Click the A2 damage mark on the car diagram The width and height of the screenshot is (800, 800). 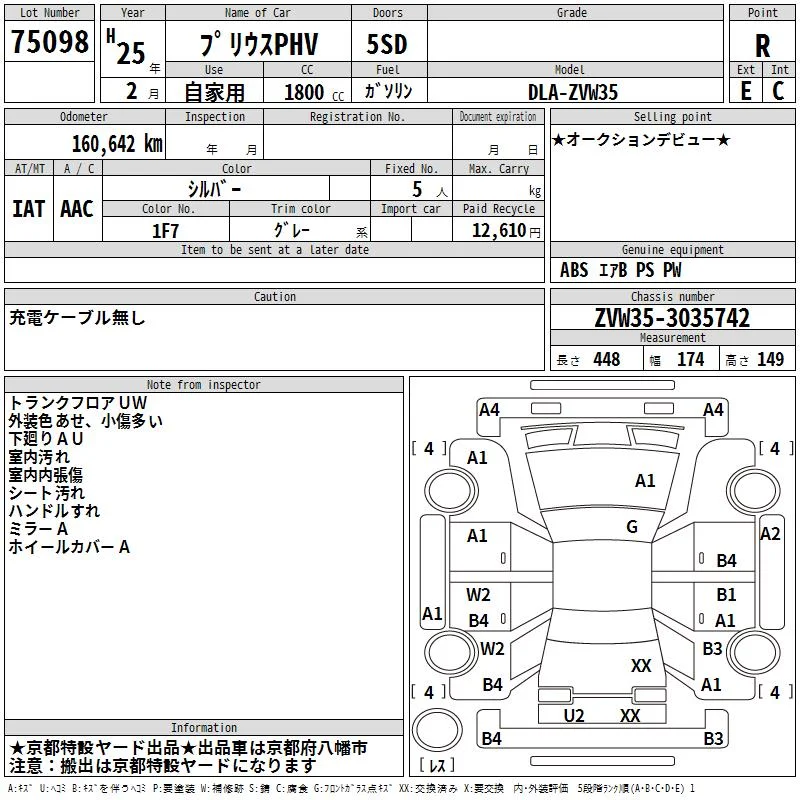coord(769,534)
